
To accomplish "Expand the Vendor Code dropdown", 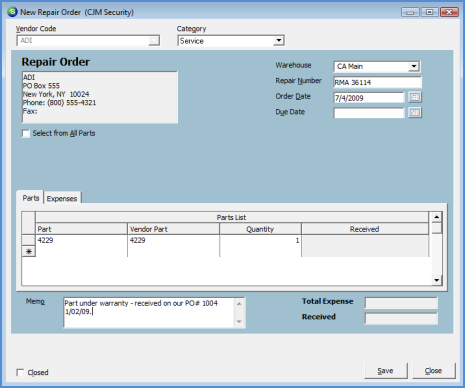I will coord(154,41).
